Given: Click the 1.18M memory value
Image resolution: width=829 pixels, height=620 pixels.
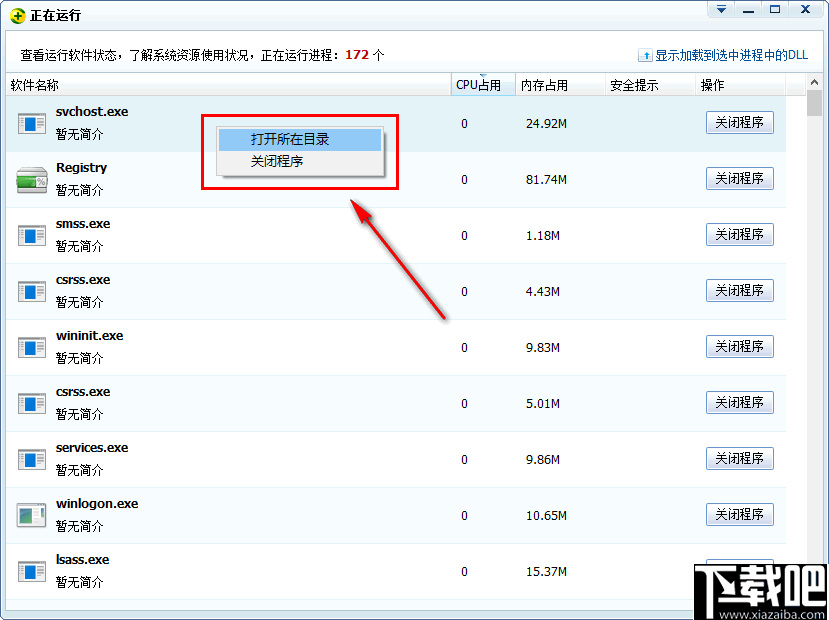Looking at the screenshot, I should point(543,236).
